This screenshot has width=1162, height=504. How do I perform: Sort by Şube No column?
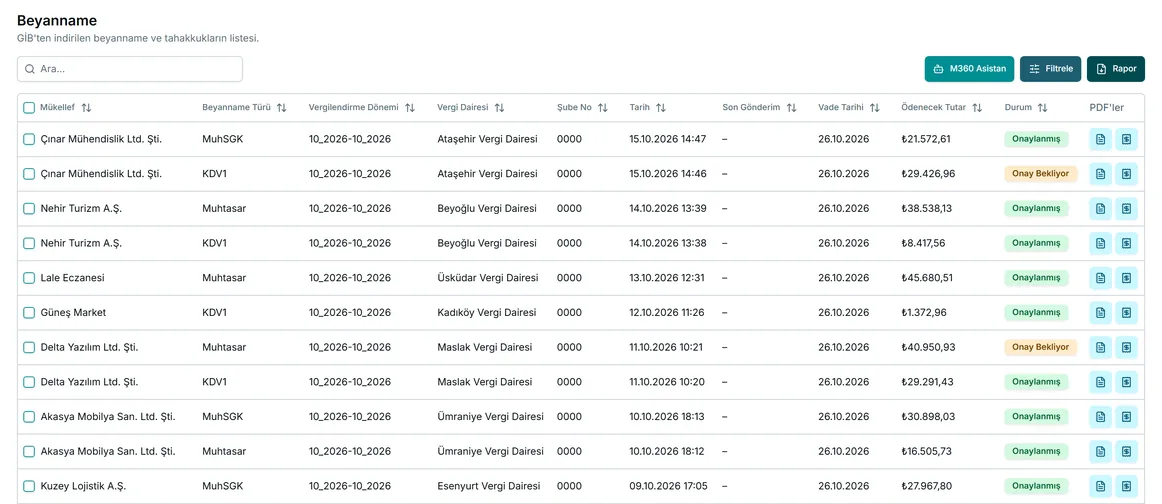coord(602,107)
